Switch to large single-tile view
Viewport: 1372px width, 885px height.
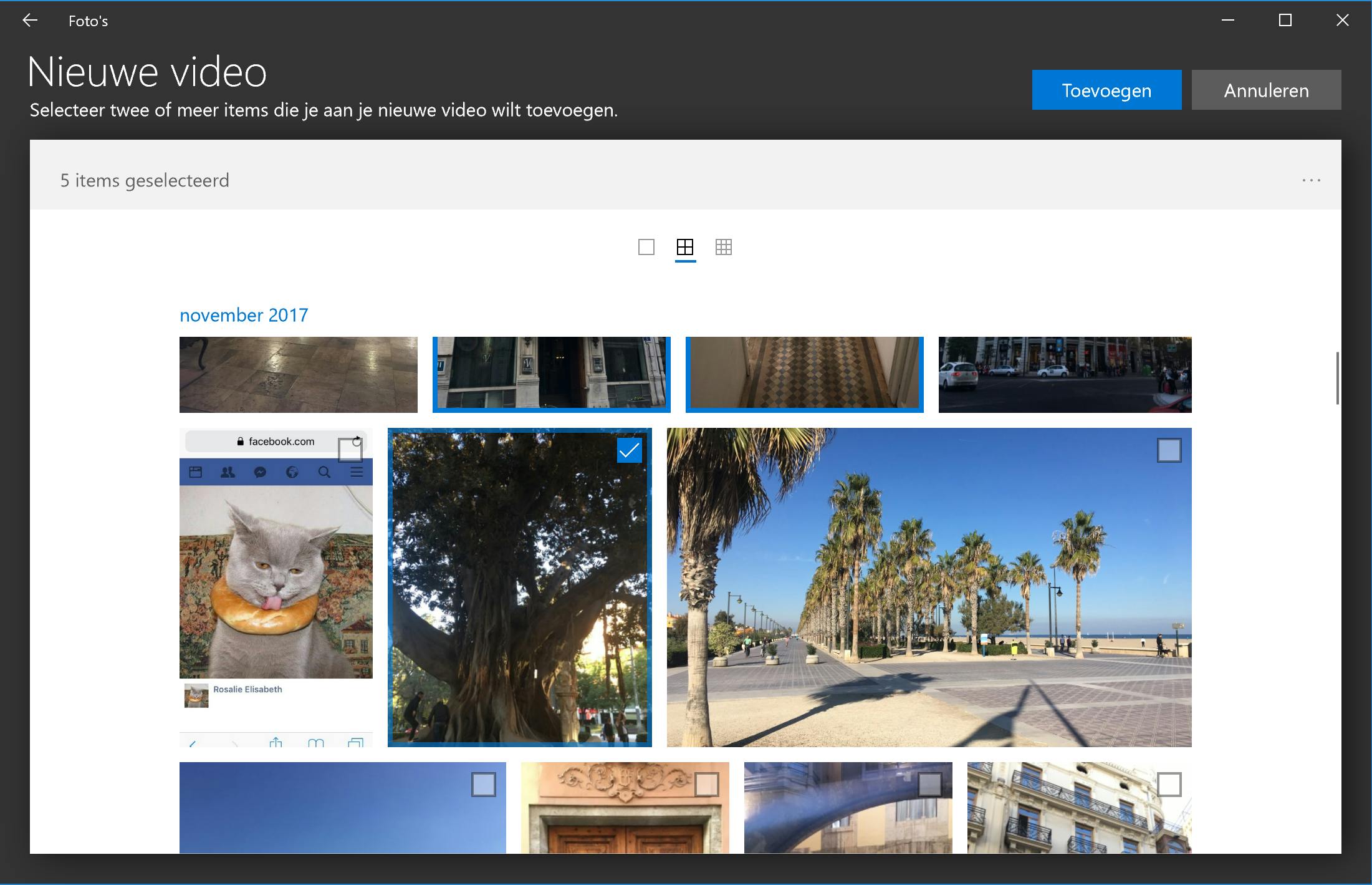pyautogui.click(x=646, y=248)
